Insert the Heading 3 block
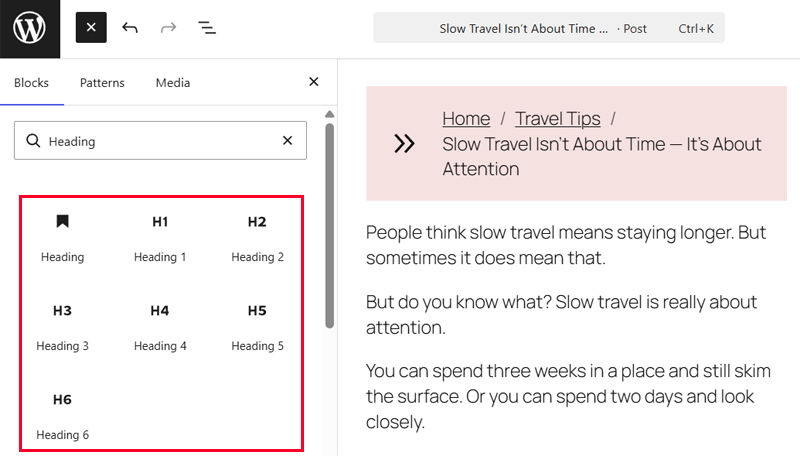 [62, 326]
